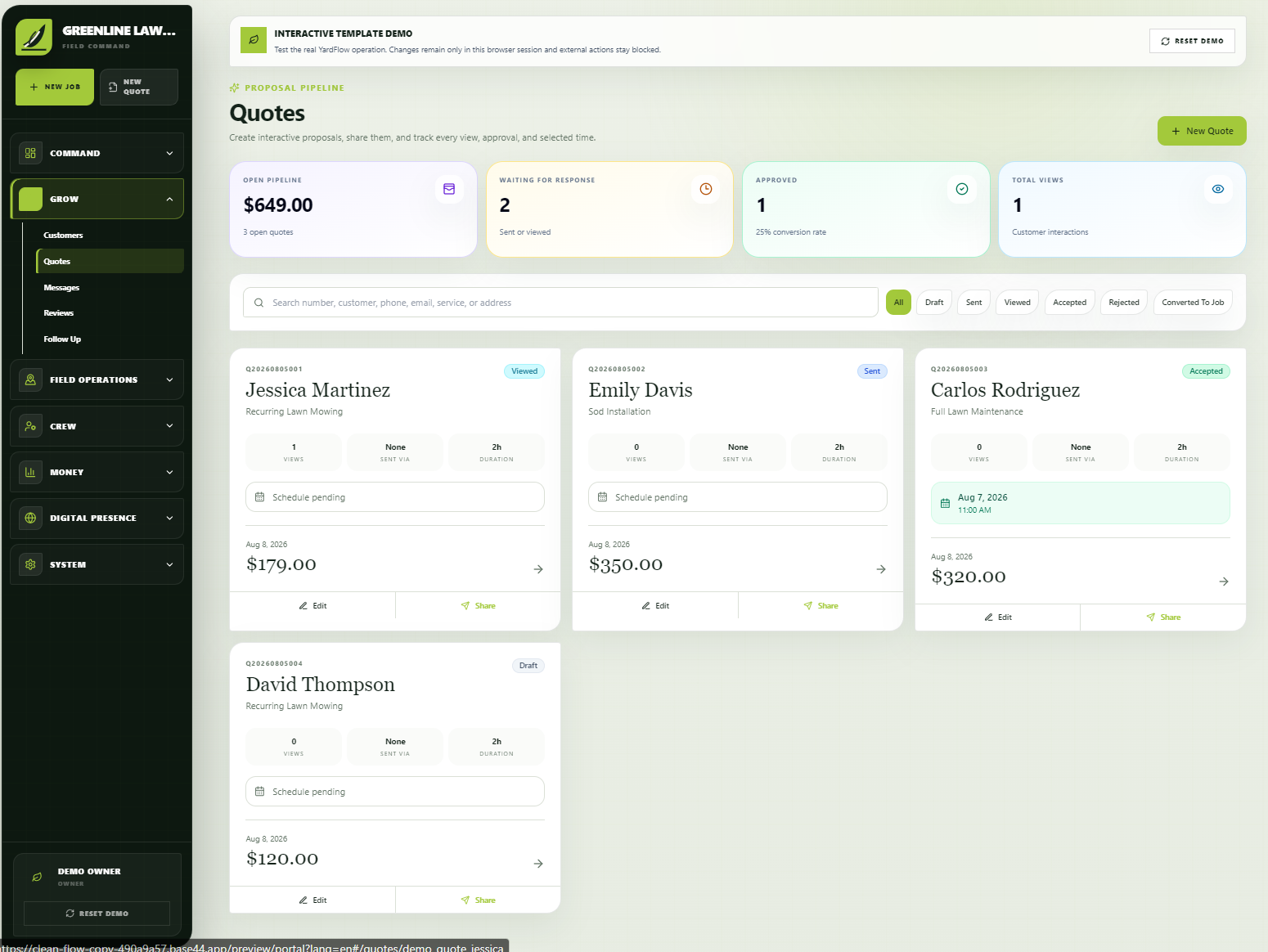Click the System gear icon
Image resolution: width=1268 pixels, height=952 pixels.
[30, 564]
